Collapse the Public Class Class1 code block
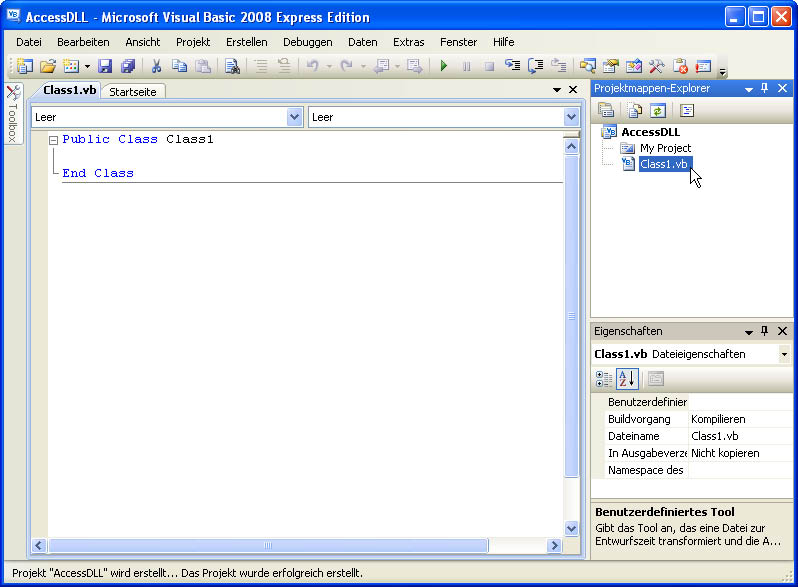 (53, 140)
